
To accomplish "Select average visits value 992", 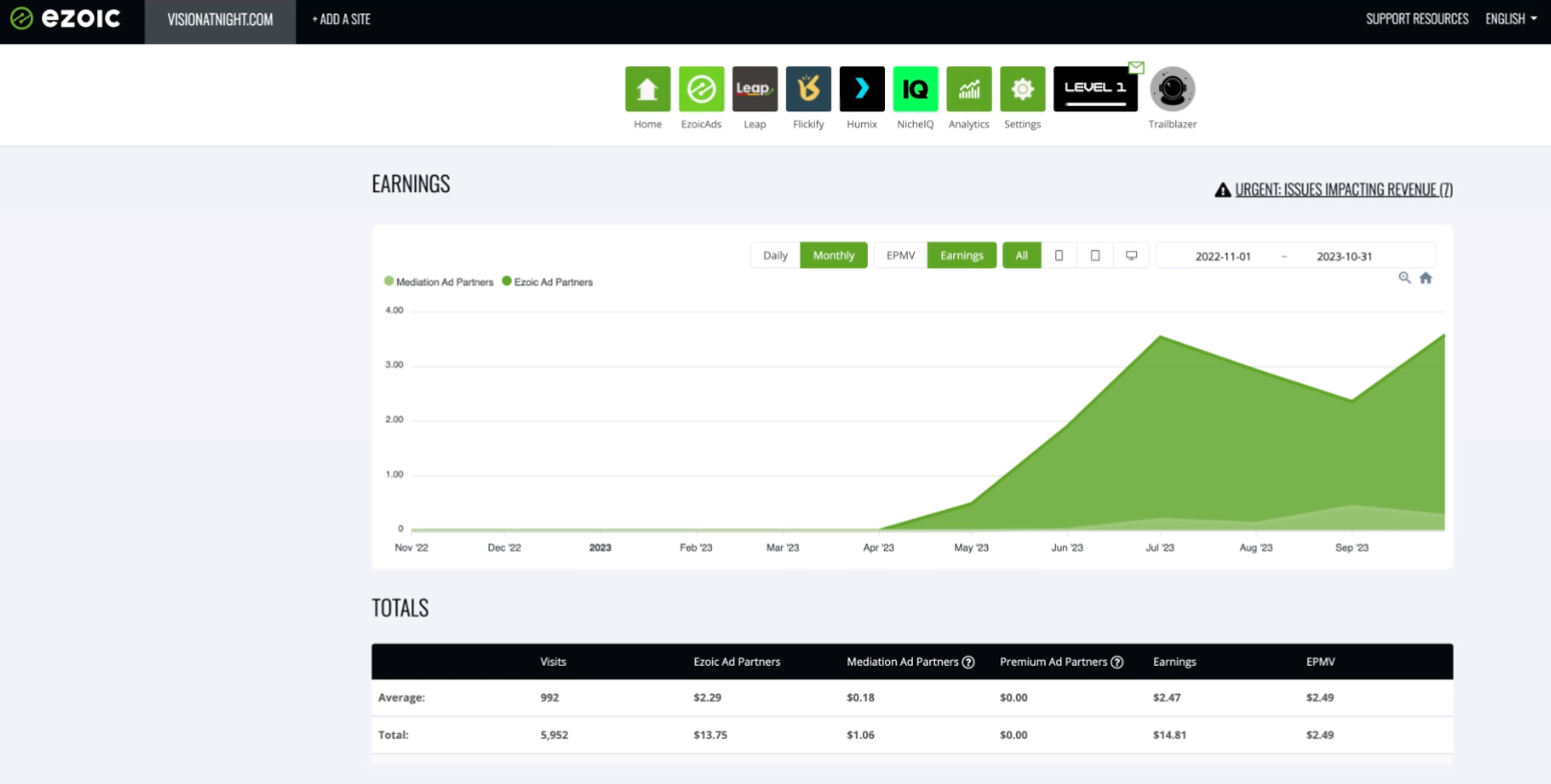I will tap(550, 698).
